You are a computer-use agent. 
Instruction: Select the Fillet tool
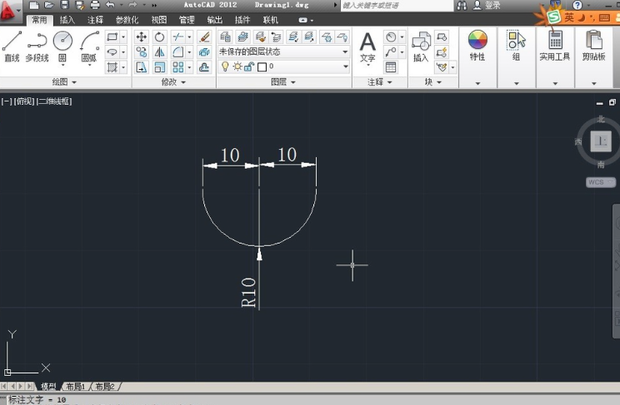pos(178,52)
